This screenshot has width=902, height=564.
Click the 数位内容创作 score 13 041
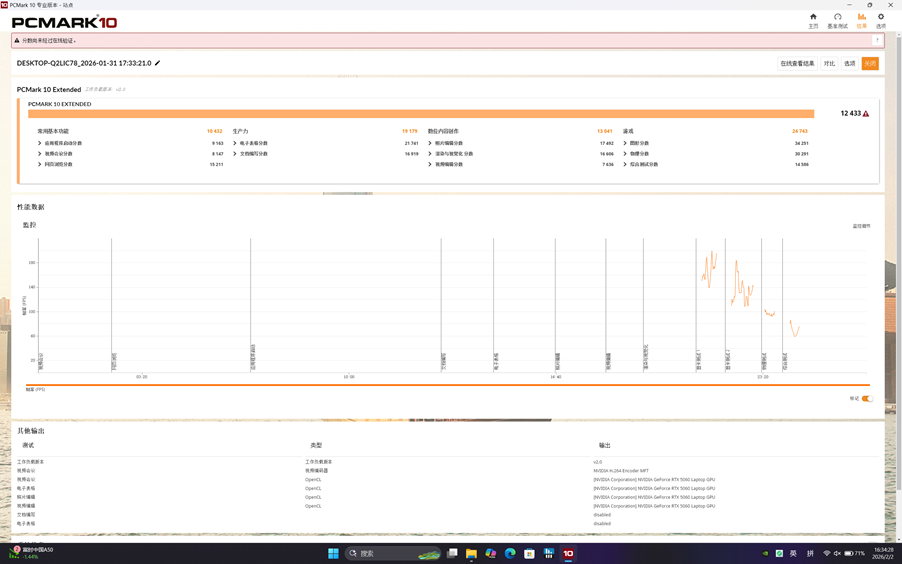pos(605,131)
